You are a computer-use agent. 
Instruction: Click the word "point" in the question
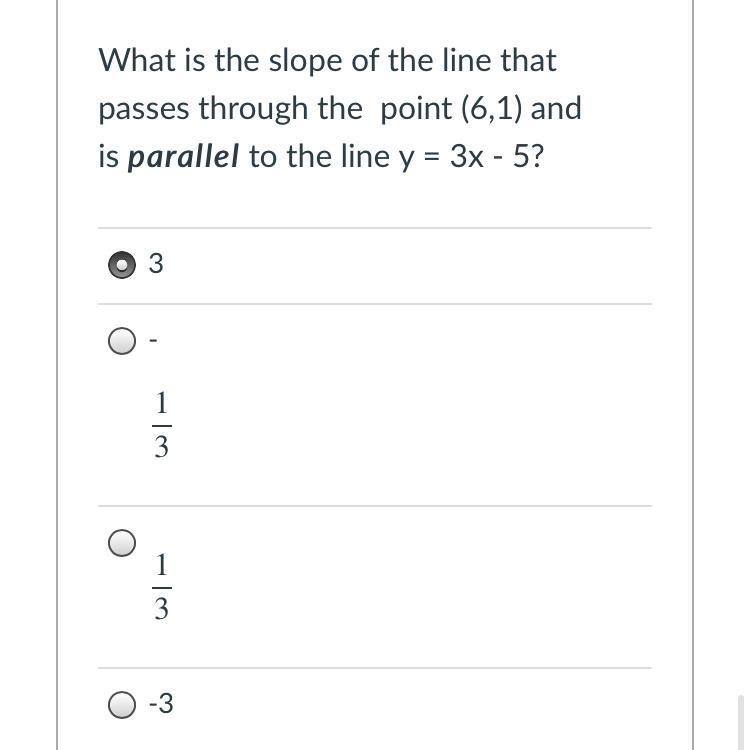(x=416, y=109)
